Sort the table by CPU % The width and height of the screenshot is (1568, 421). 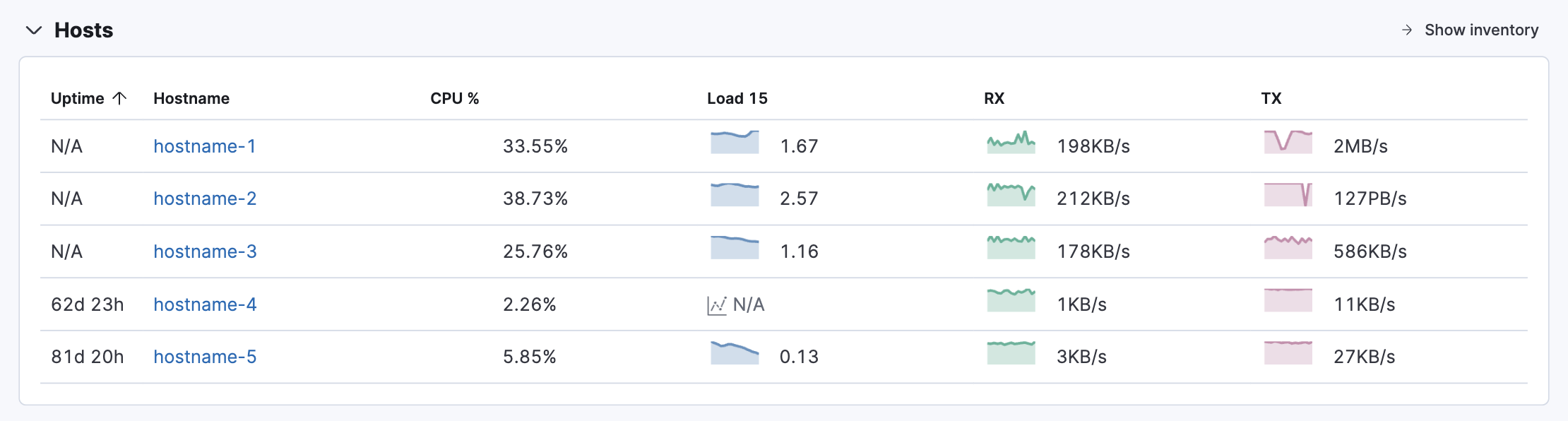455,98
